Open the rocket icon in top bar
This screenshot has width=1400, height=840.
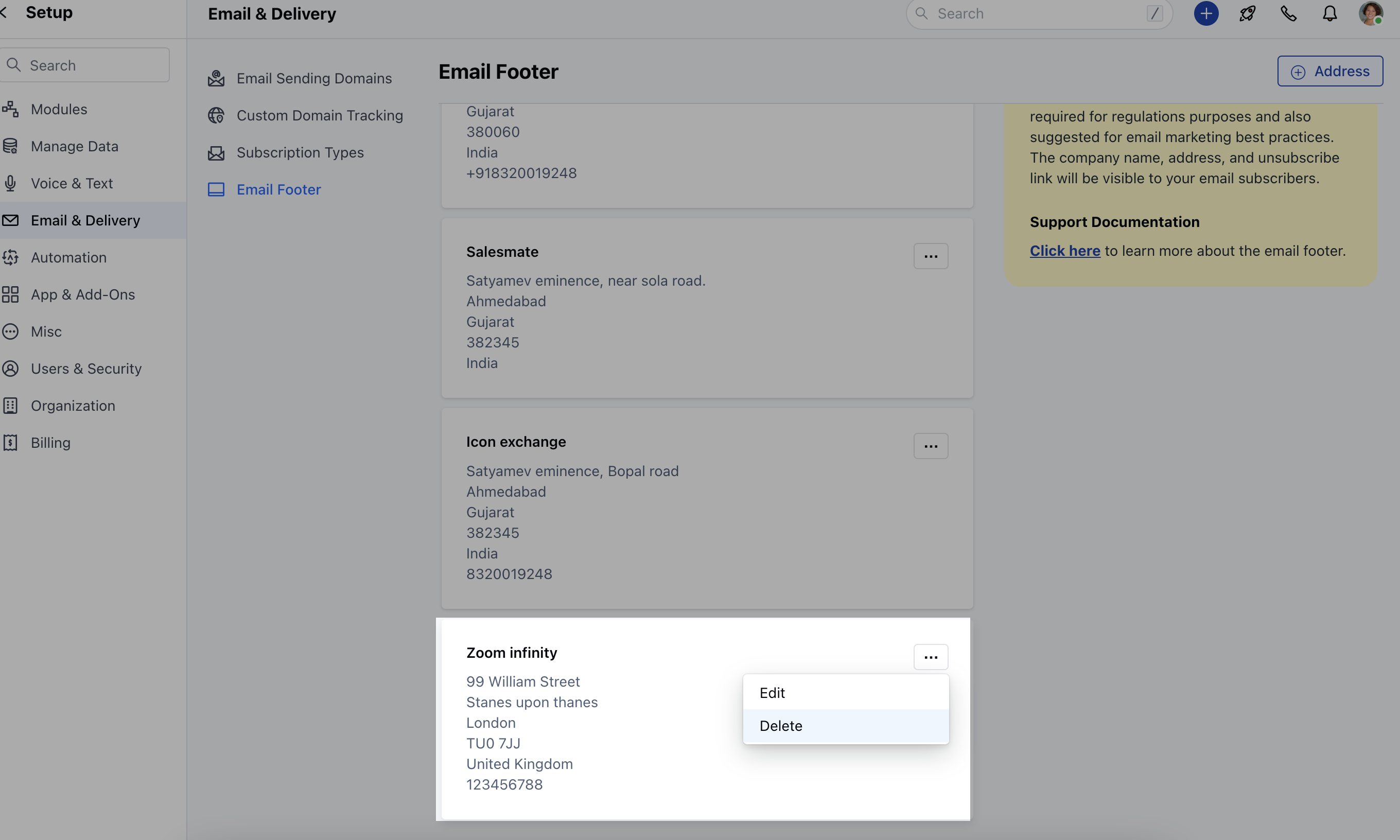pyautogui.click(x=1247, y=13)
